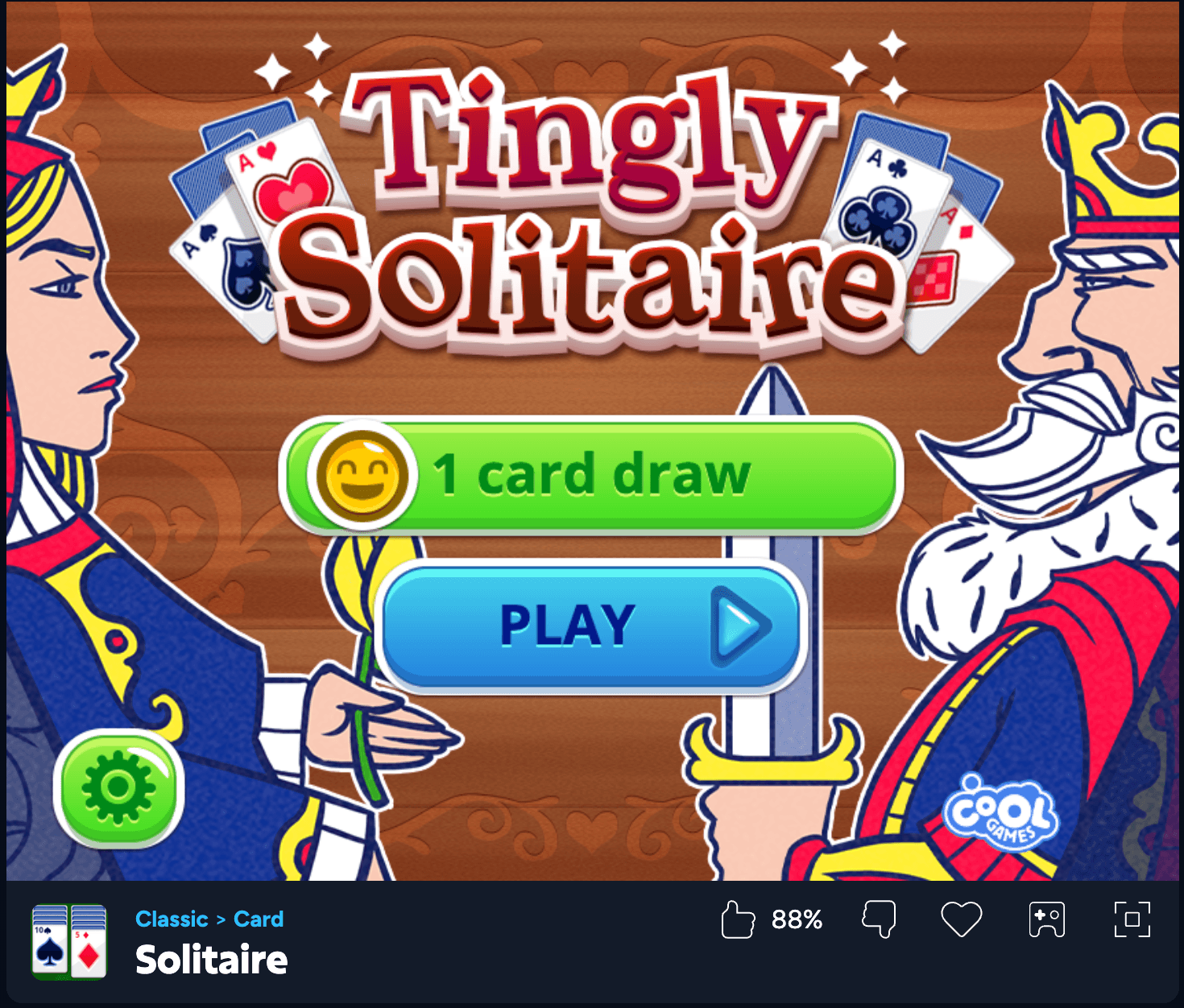Click the gamepad controller icon

coord(1047,919)
